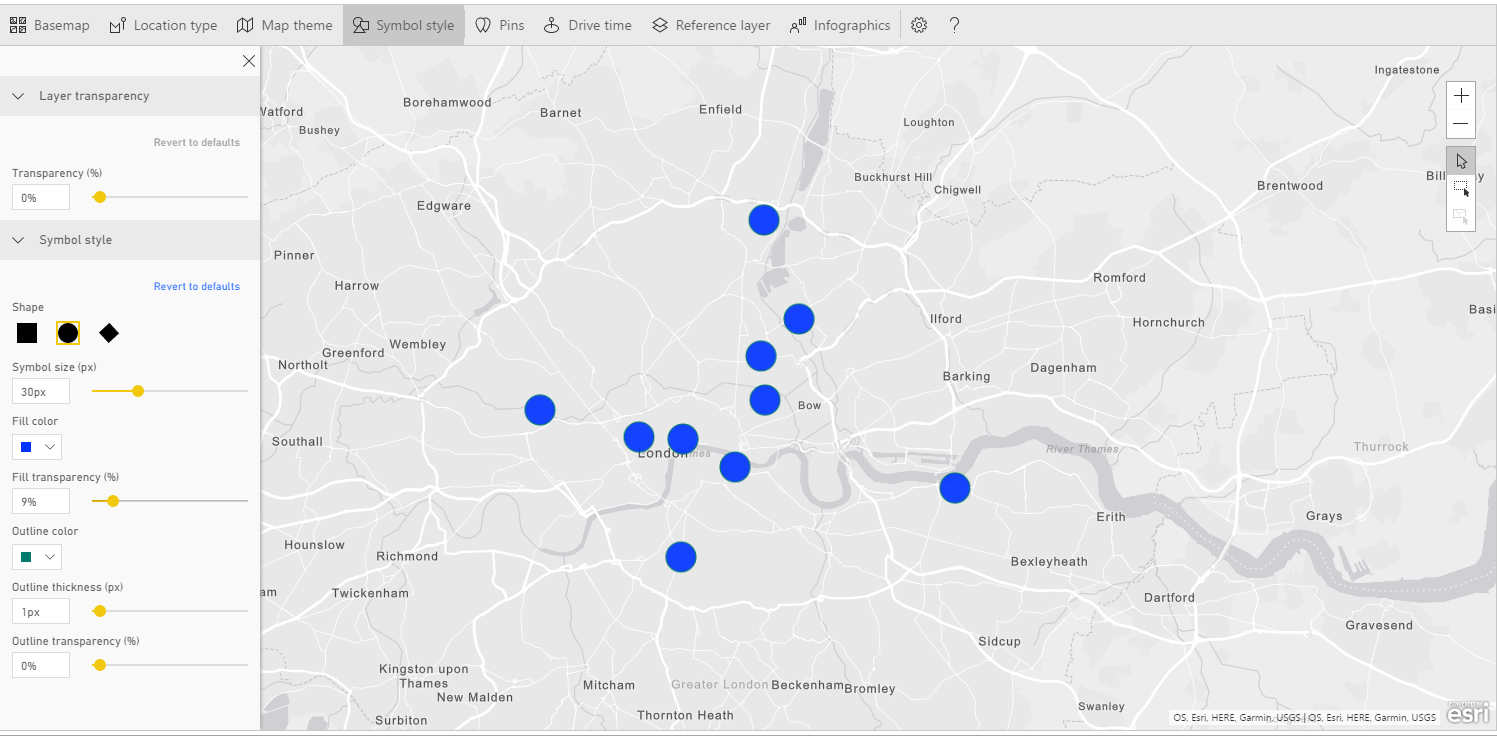Image resolution: width=1497 pixels, height=742 pixels.
Task: Select the circle symbol shape
Action: tap(68, 333)
